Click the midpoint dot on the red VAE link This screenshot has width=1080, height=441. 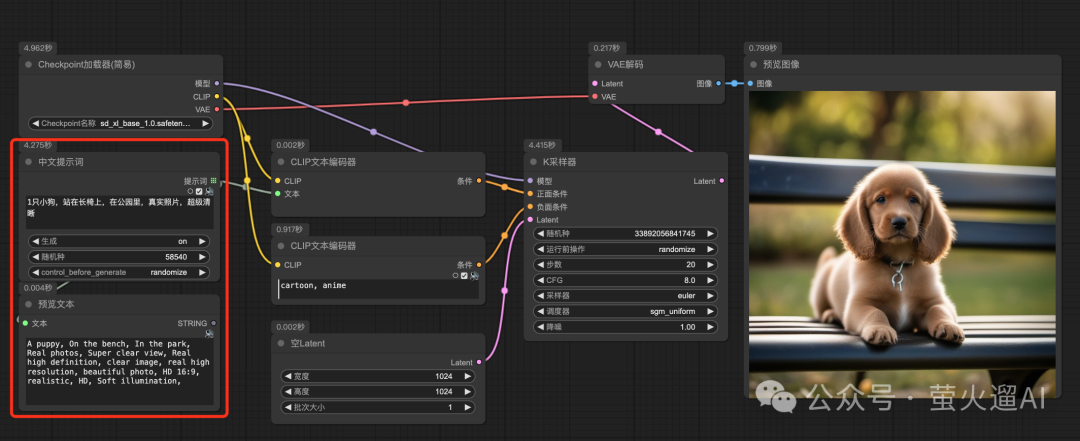point(406,103)
